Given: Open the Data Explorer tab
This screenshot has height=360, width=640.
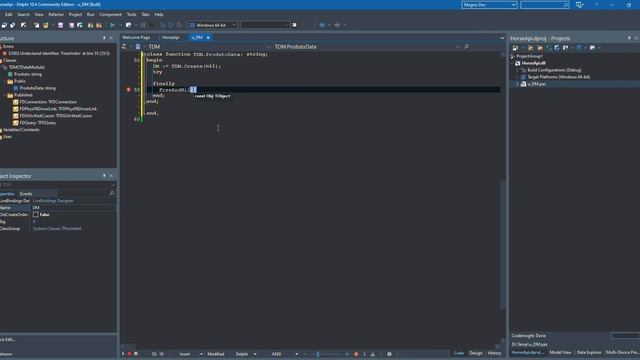Looking at the screenshot, I should 589,352.
